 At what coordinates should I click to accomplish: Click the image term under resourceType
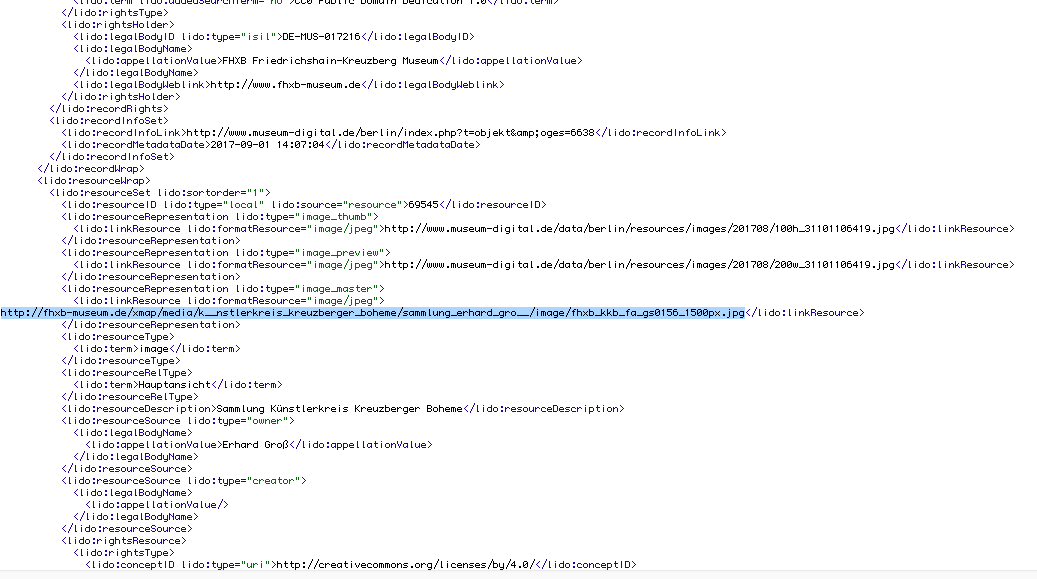[154, 349]
